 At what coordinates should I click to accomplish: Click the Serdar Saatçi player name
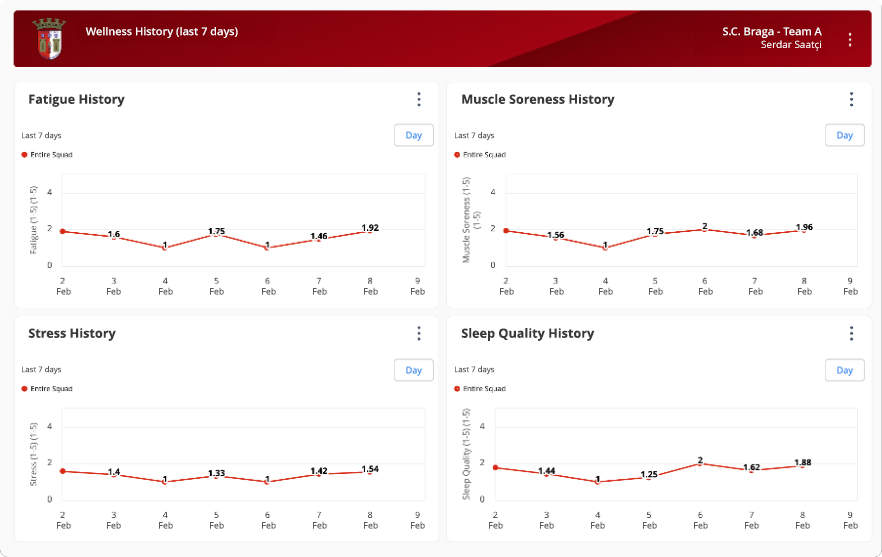[791, 45]
